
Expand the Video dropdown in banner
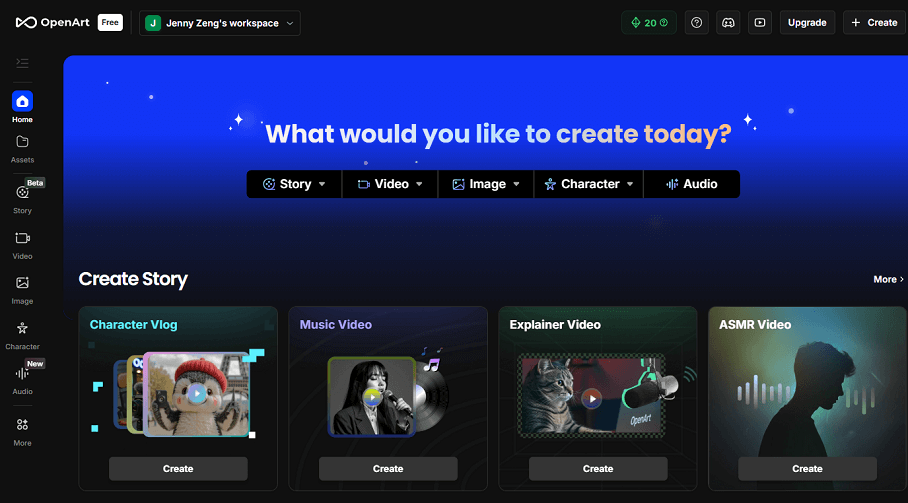(x=390, y=184)
